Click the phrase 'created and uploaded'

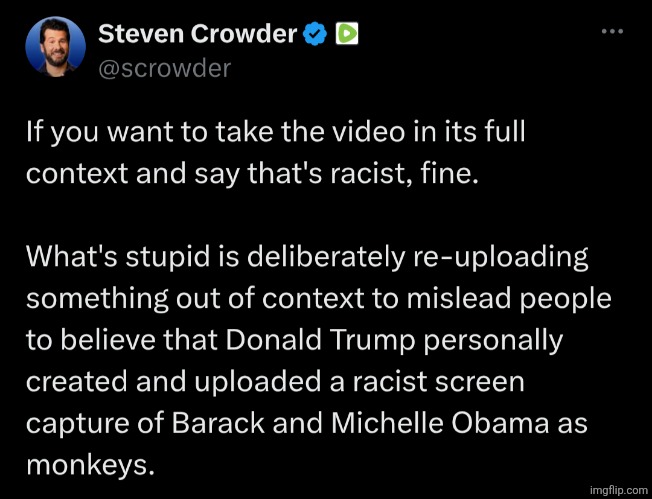173,381
